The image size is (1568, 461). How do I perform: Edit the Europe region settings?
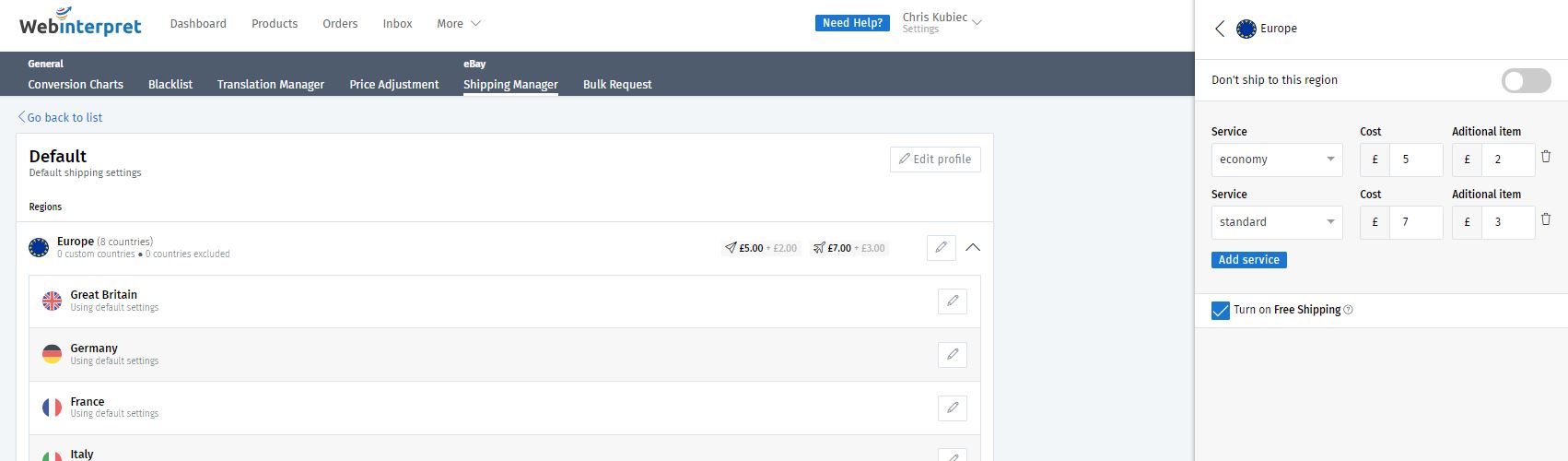[941, 247]
